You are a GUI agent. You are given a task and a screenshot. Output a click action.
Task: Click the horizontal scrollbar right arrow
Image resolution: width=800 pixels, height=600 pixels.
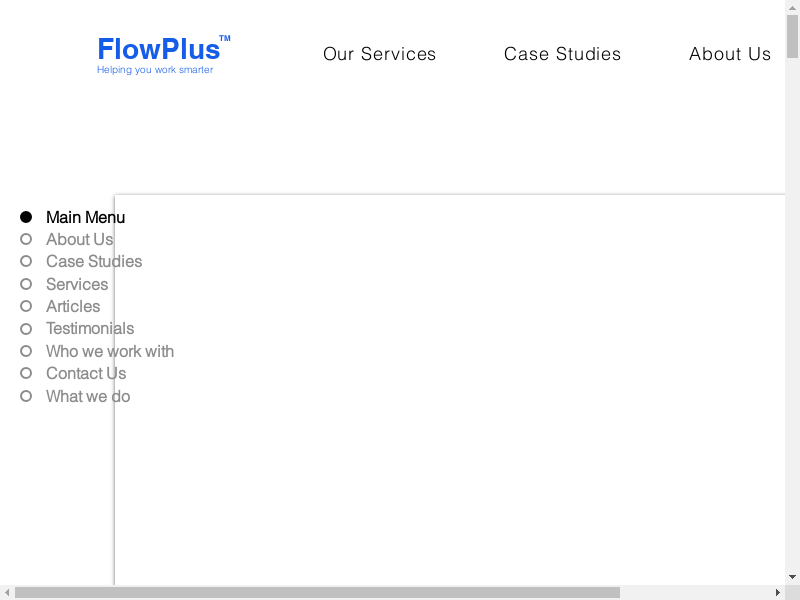point(777,593)
